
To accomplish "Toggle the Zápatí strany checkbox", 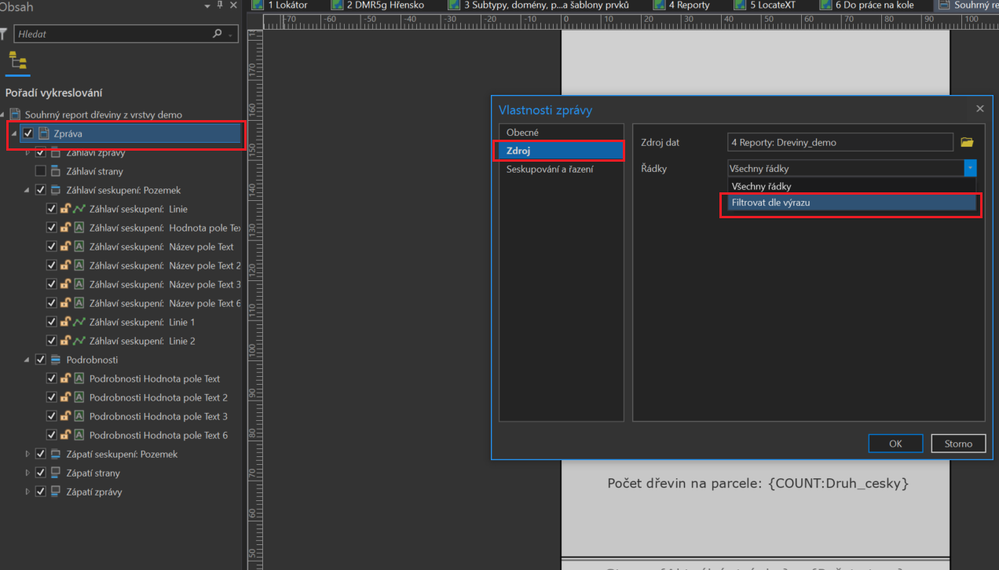I will [x=40, y=473].
